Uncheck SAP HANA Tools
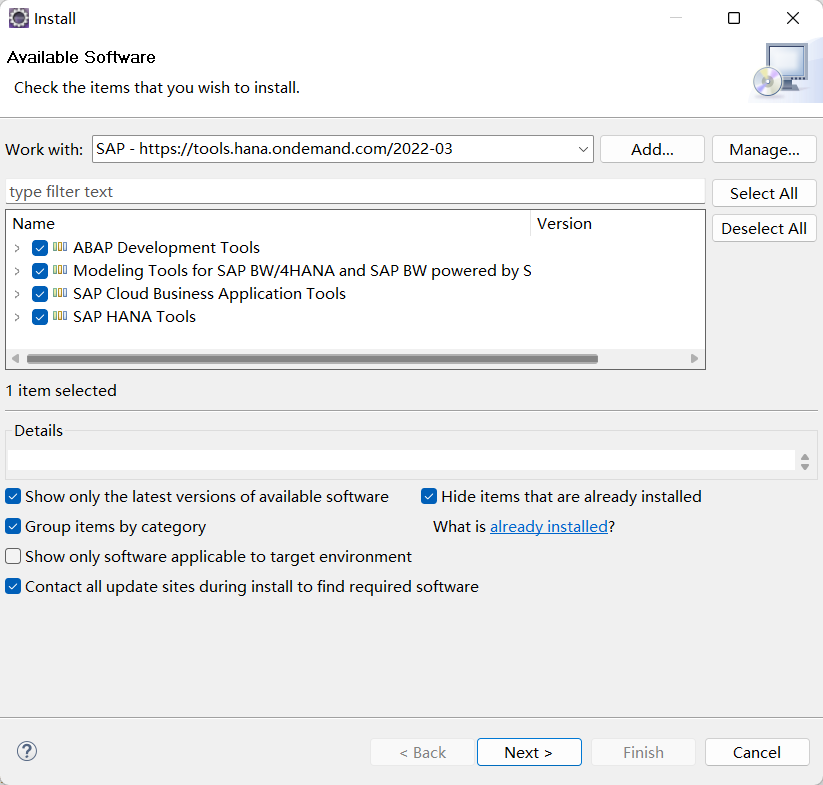This screenshot has height=785, width=823. (40, 317)
